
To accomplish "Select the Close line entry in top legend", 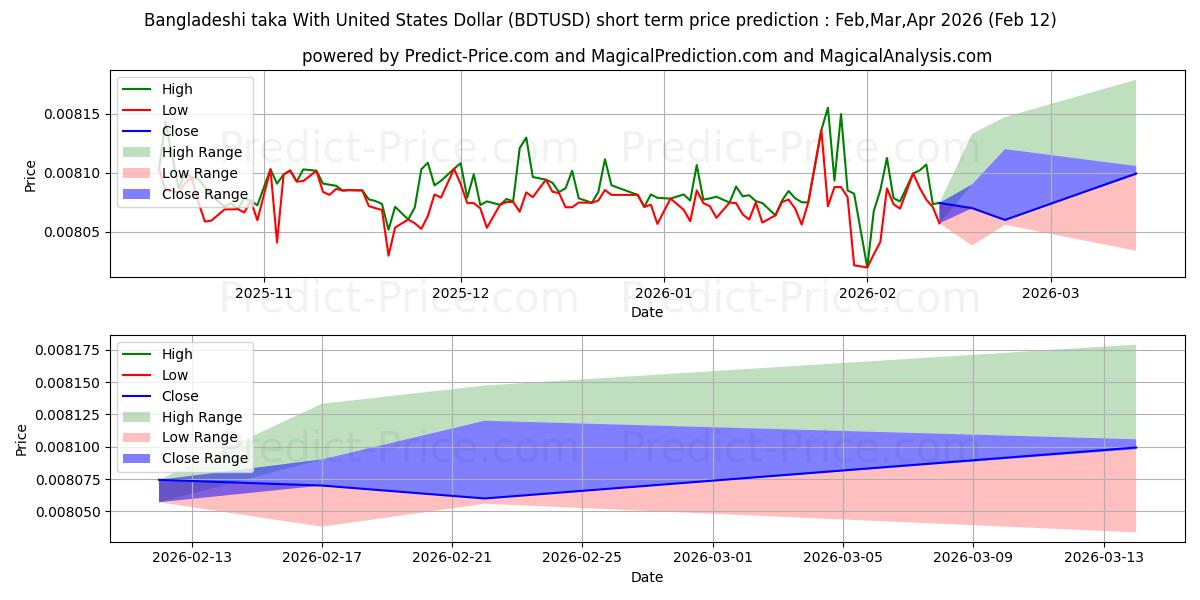I will click(180, 131).
